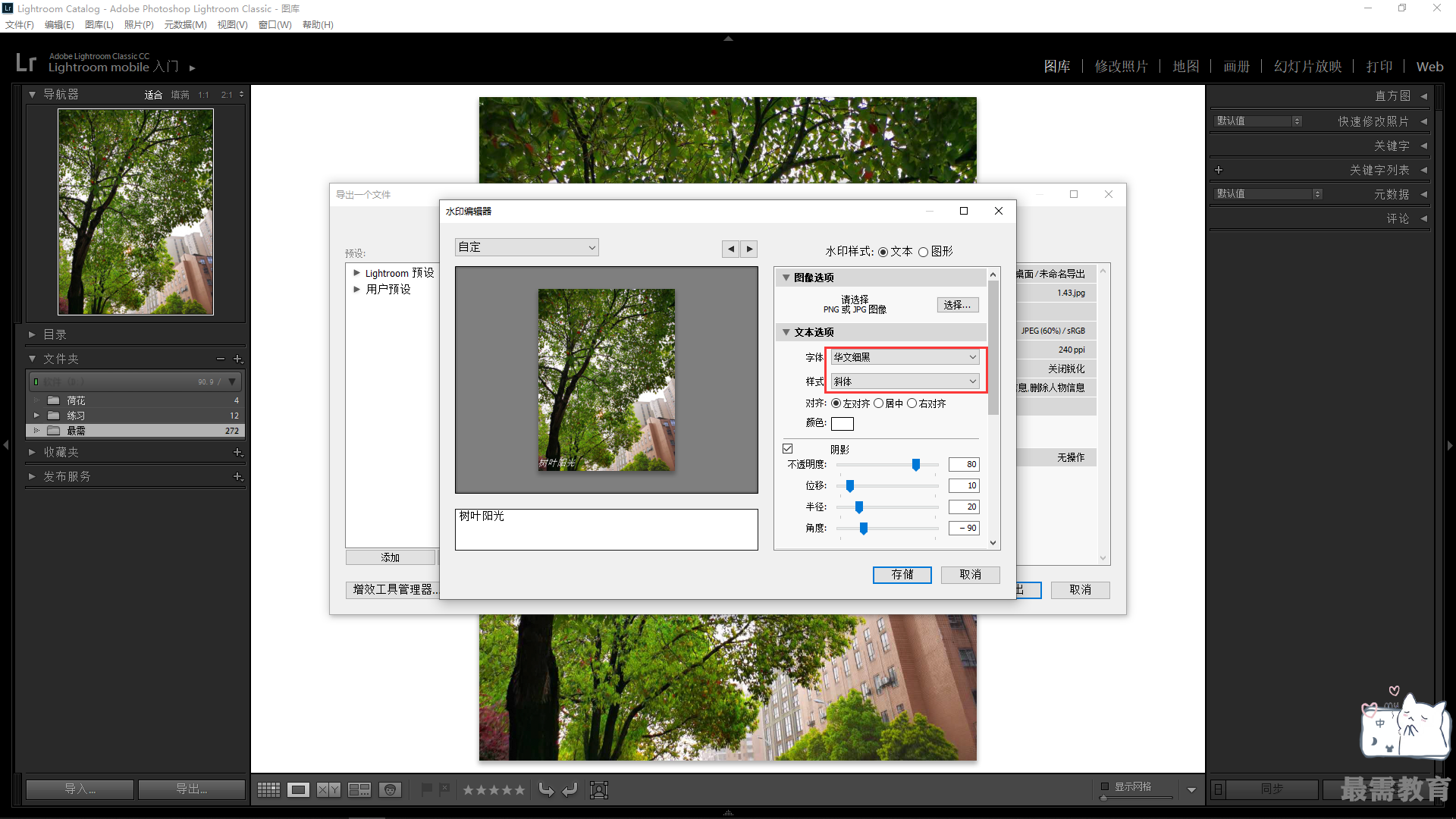
Task: Switch to Map module
Action: (x=1185, y=67)
